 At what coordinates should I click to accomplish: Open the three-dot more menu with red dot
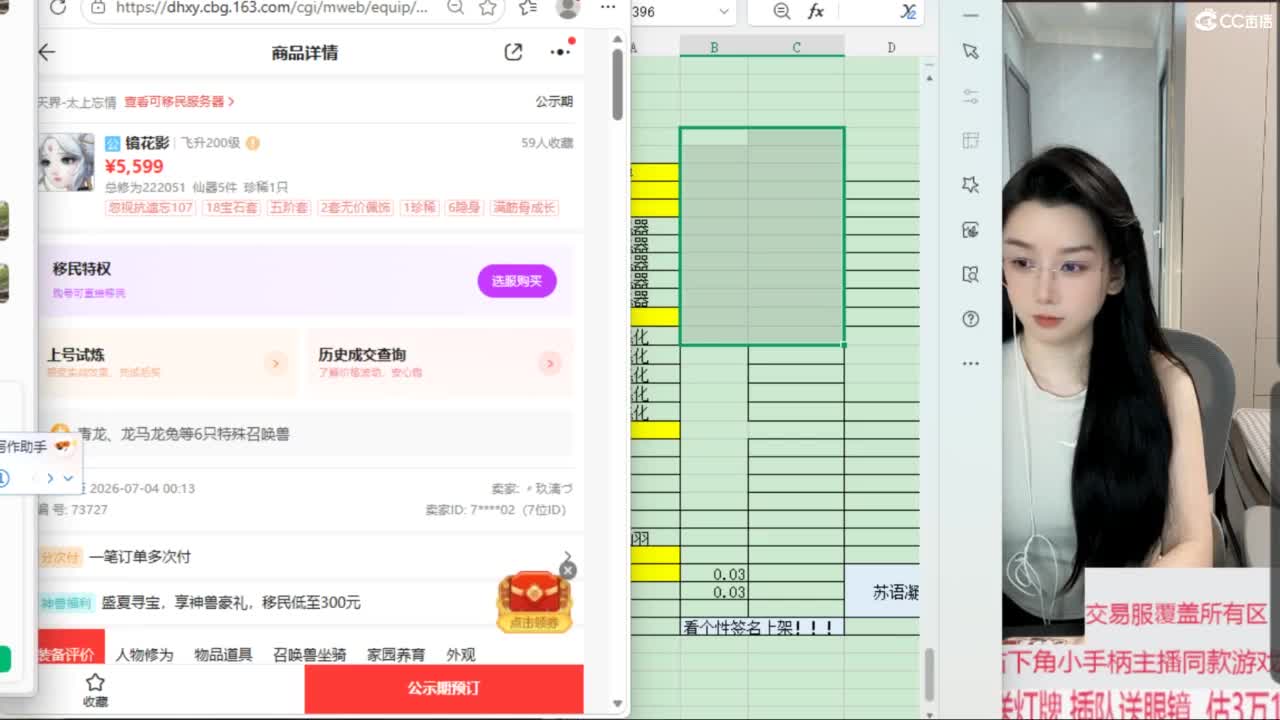point(560,51)
